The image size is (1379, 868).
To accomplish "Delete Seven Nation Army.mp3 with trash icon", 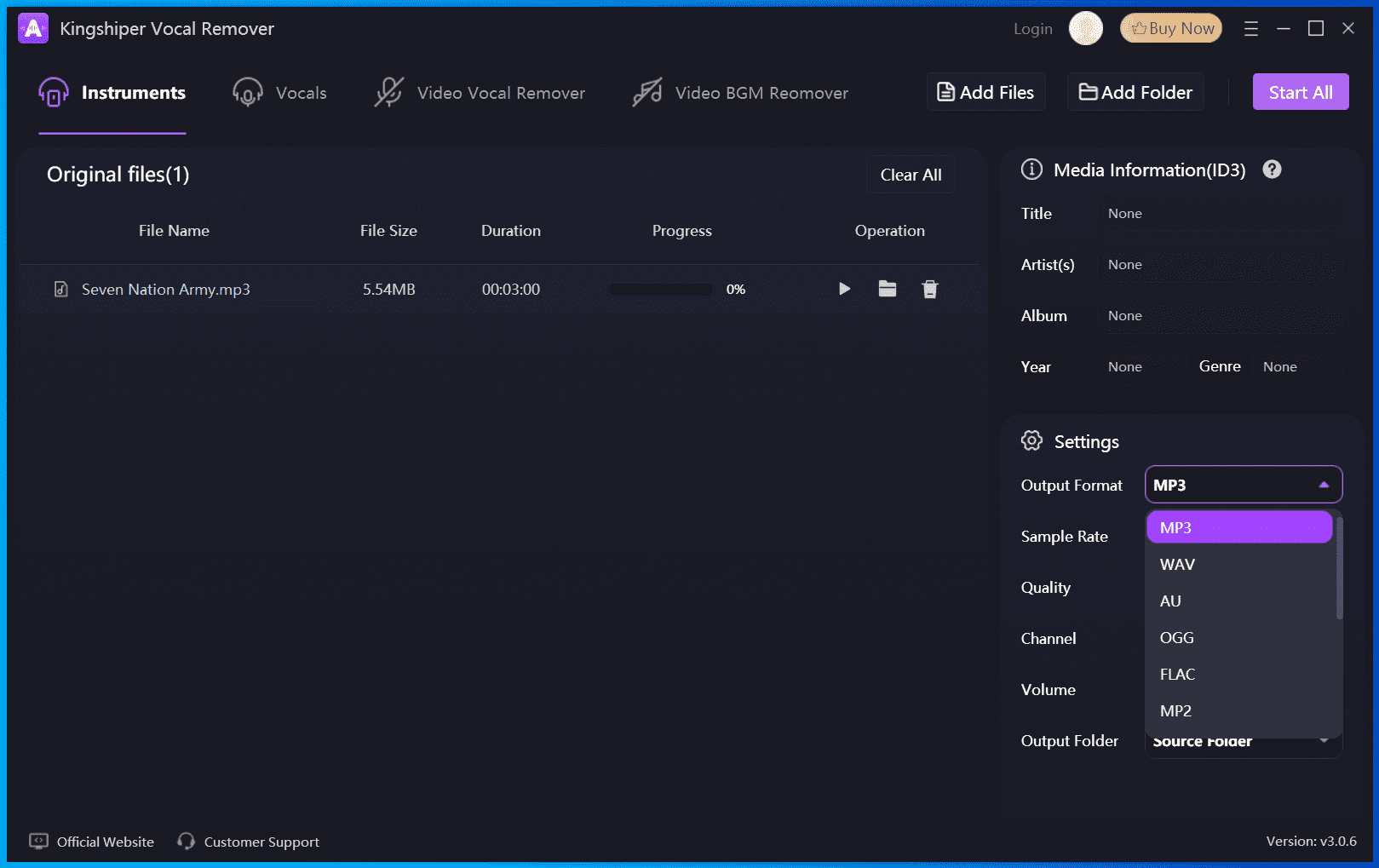I will (930, 289).
